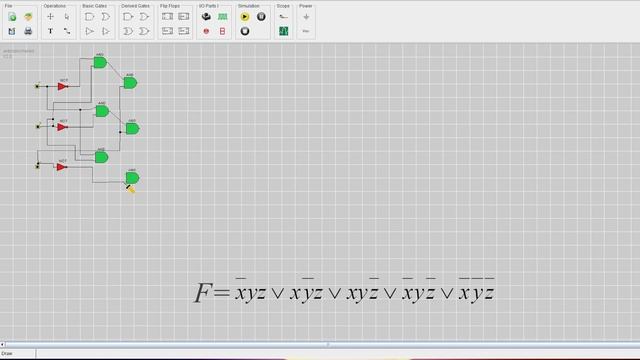Select the push button part in I/O Parts

tap(206, 17)
